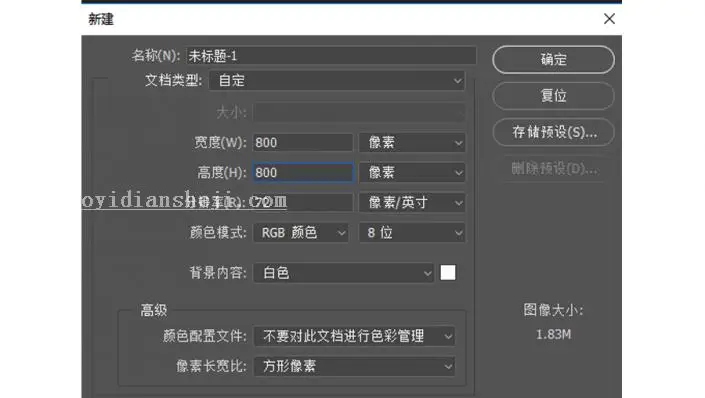Open the 文档类型 dropdown
The image size is (705, 398).
tap(337, 80)
